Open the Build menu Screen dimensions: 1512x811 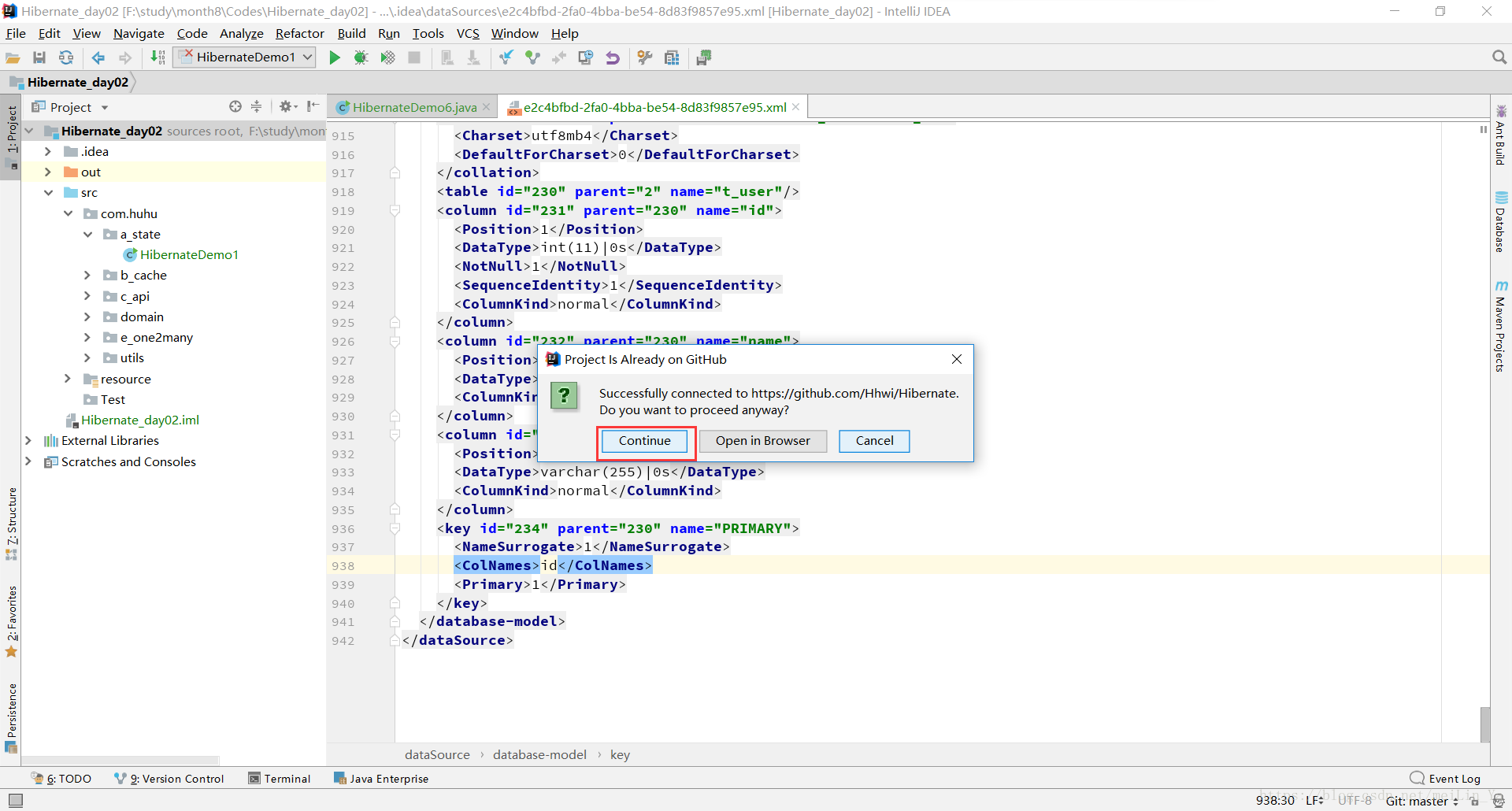tap(351, 33)
